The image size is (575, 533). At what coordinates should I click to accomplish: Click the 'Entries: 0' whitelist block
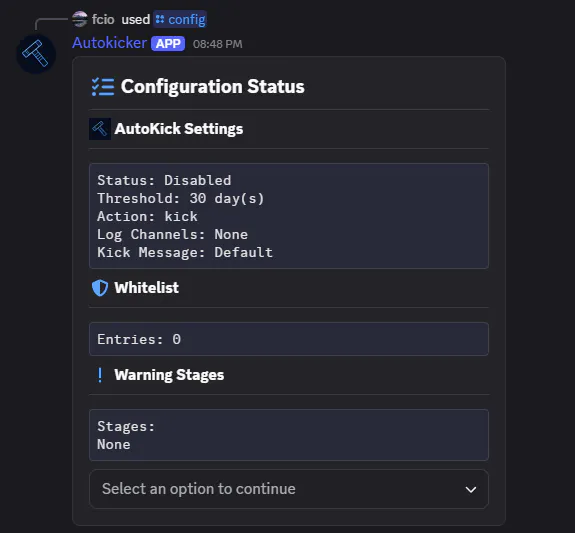point(289,339)
